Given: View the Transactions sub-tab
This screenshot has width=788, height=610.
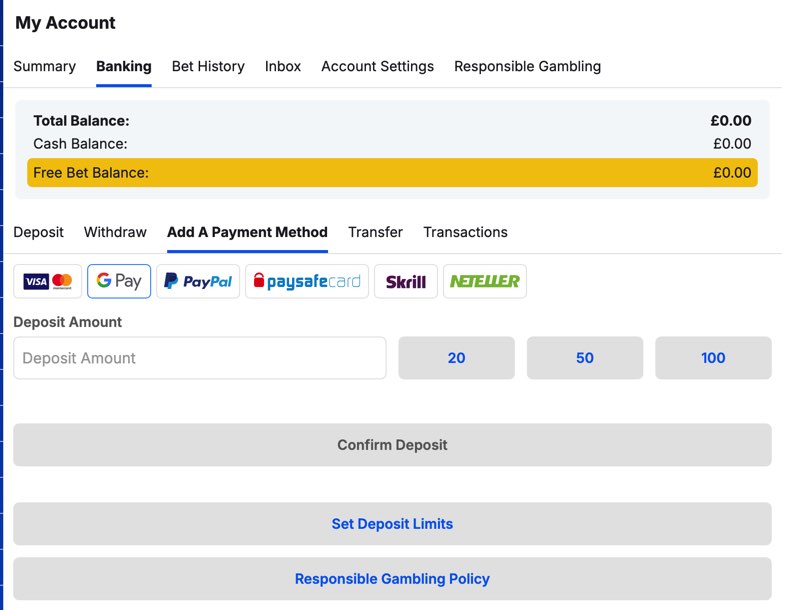Looking at the screenshot, I should (x=465, y=232).
